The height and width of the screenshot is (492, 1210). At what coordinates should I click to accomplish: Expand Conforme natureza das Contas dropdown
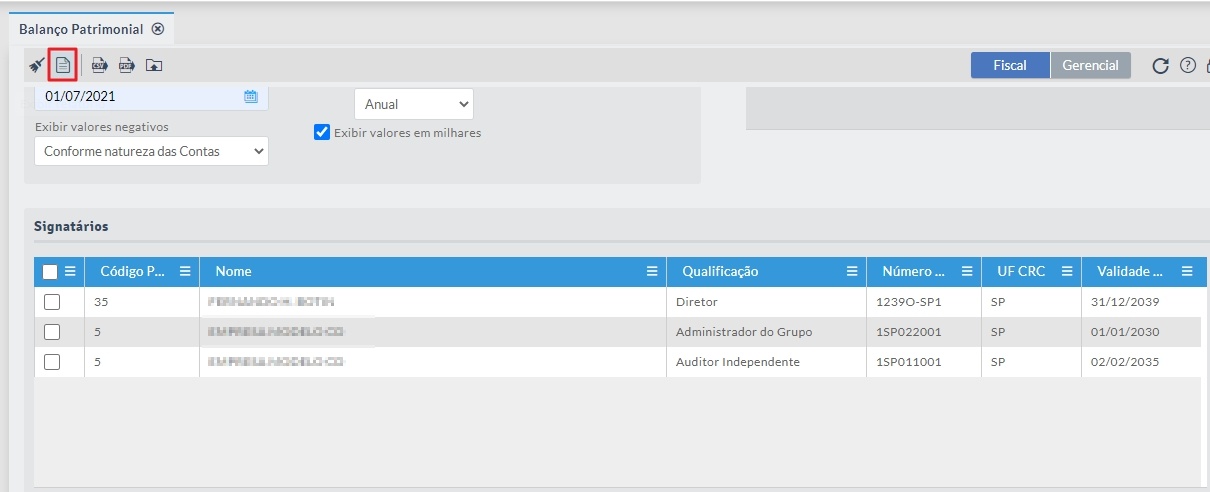click(151, 152)
